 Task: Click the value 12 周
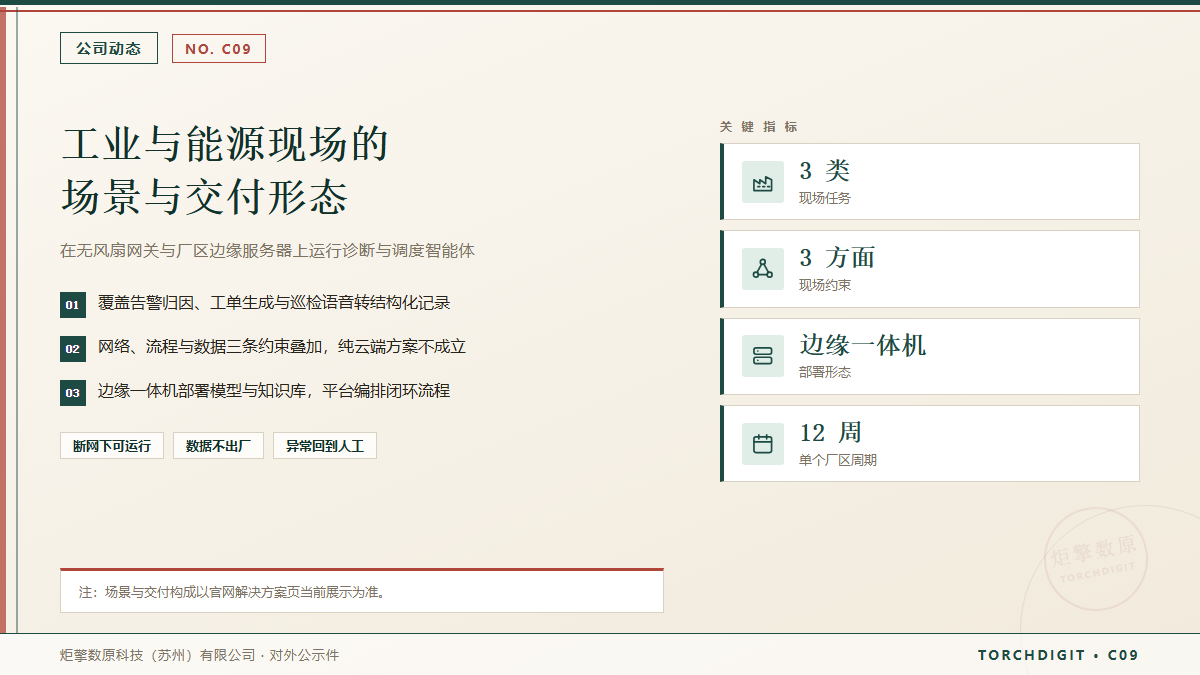[831, 433]
